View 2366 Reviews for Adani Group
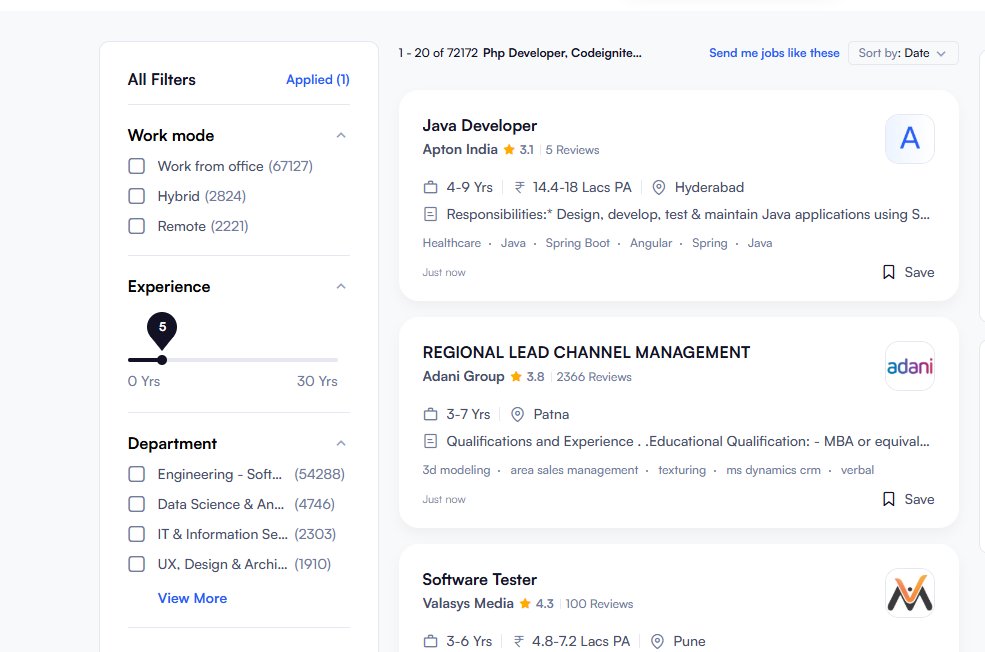Screen dimensions: 985x652 [x=594, y=376]
